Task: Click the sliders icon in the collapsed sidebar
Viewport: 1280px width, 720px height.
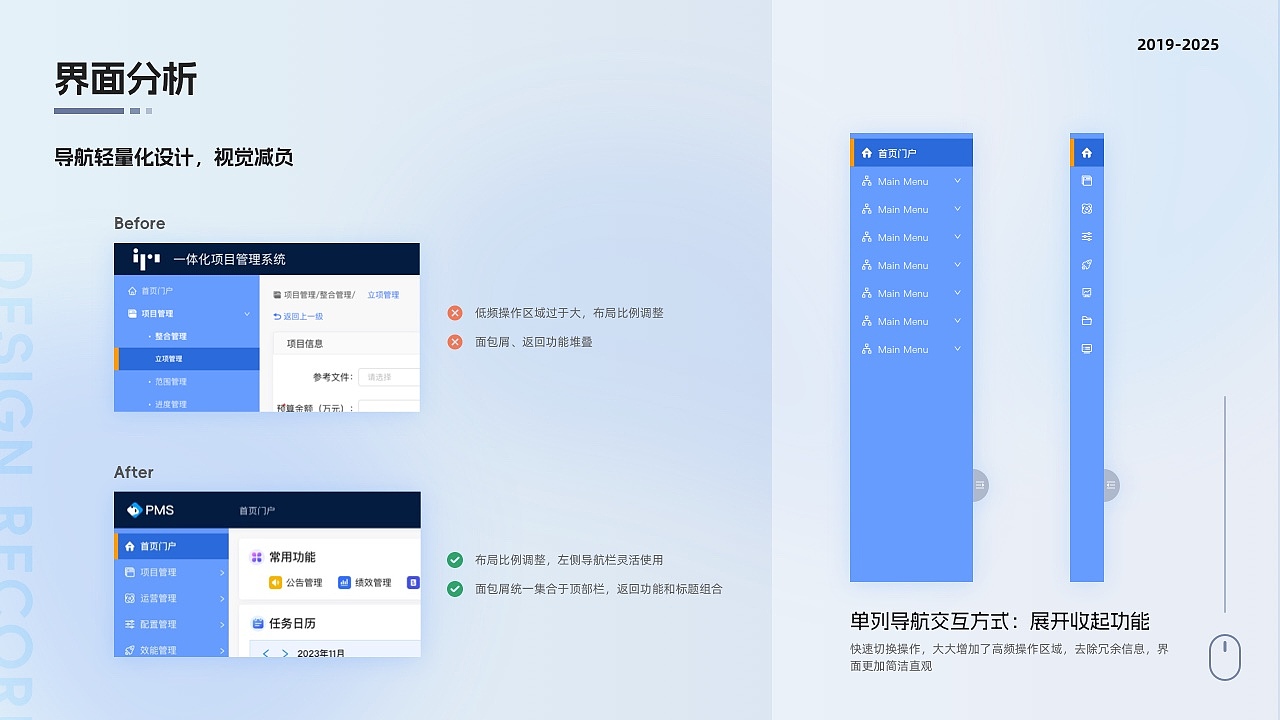Action: point(1088,236)
